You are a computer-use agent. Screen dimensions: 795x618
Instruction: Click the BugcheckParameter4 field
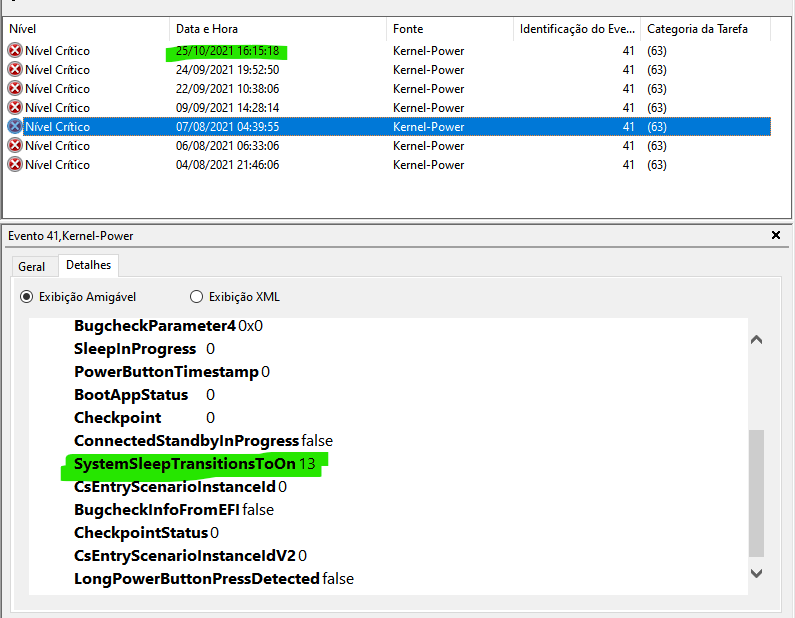pyautogui.click(x=168, y=325)
